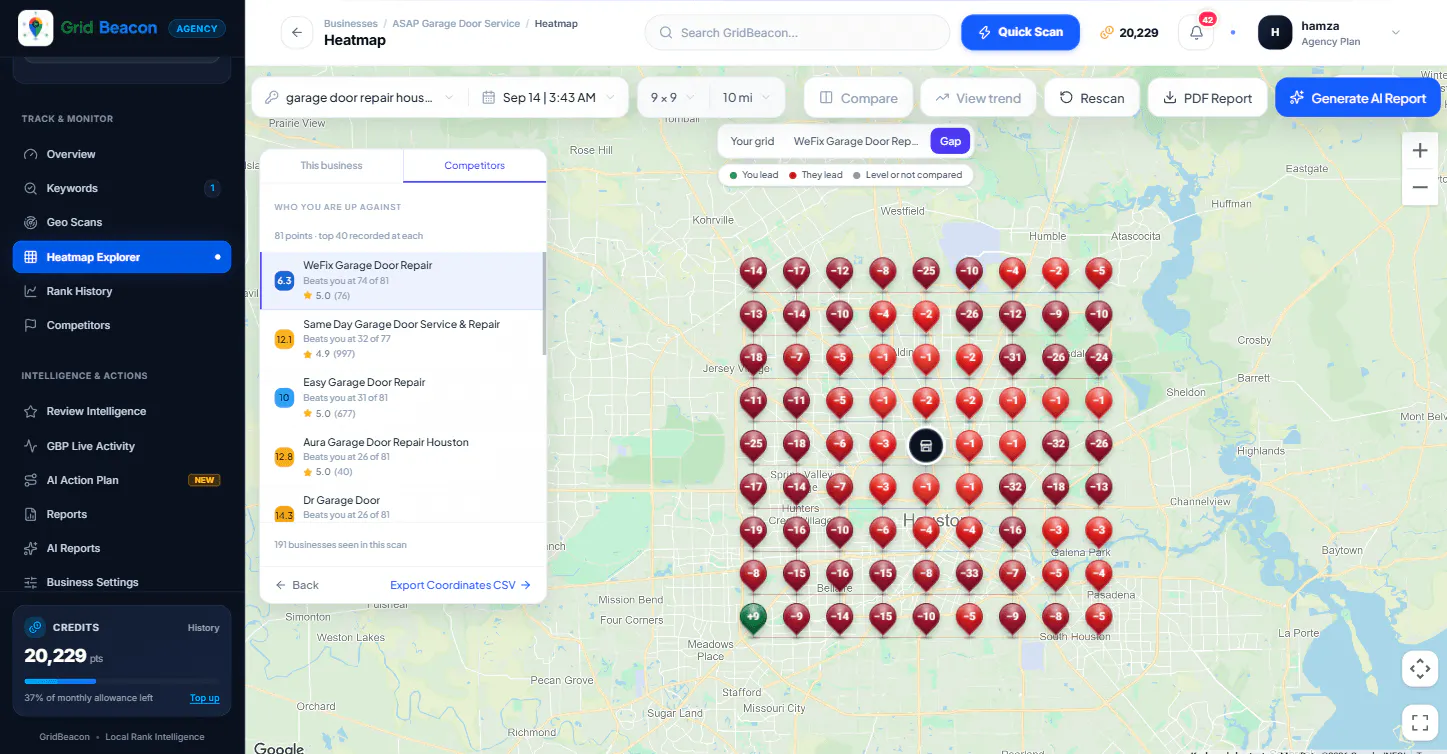The width and height of the screenshot is (1447, 754).
Task: Open Review Intelligence
Action: 122,411
